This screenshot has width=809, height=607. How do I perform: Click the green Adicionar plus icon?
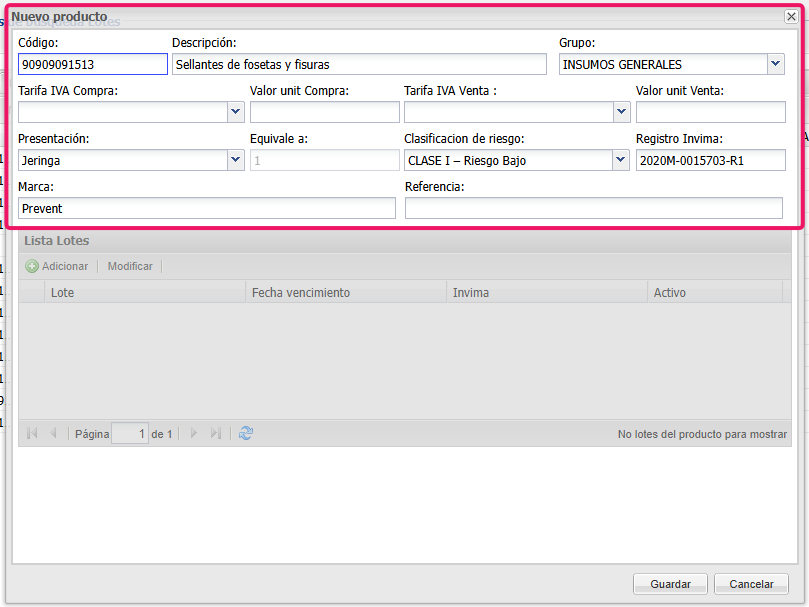click(32, 267)
